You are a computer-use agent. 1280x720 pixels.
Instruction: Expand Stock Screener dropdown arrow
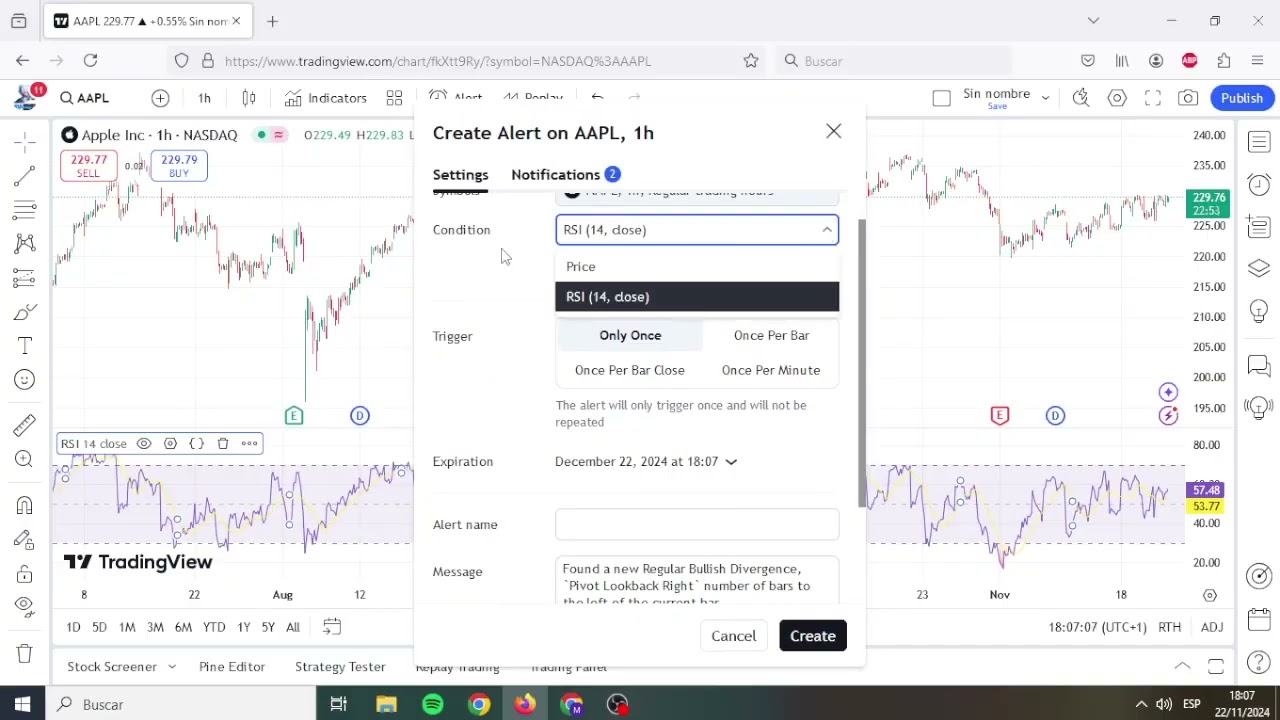tap(172, 666)
